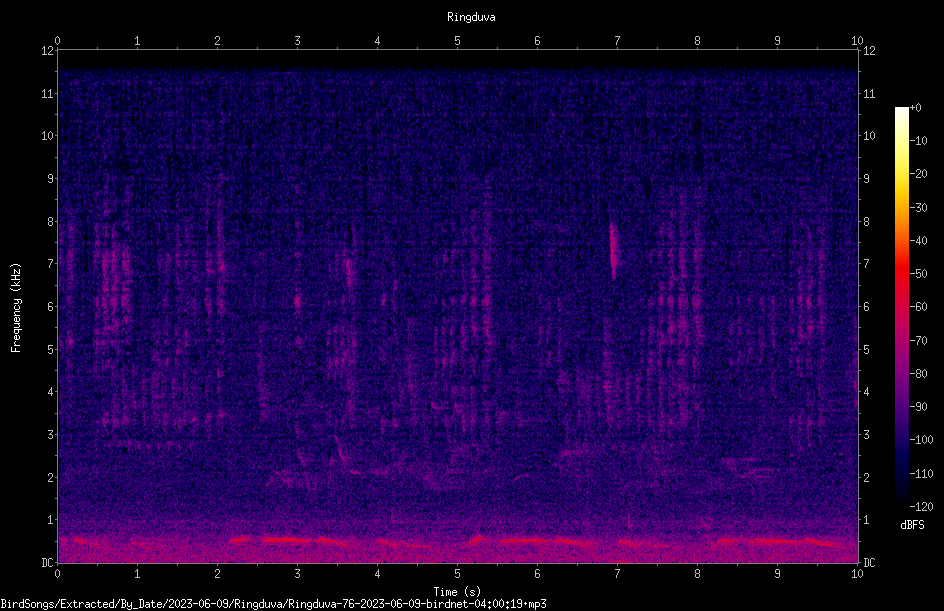Click the Time (s) axis label
Viewport: 944px width, 611px height.
pyautogui.click(x=457, y=592)
